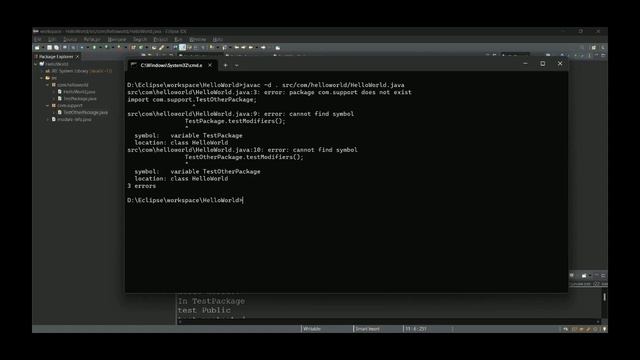Click the Save All icon in Eclipse toolbar

pos(56,48)
